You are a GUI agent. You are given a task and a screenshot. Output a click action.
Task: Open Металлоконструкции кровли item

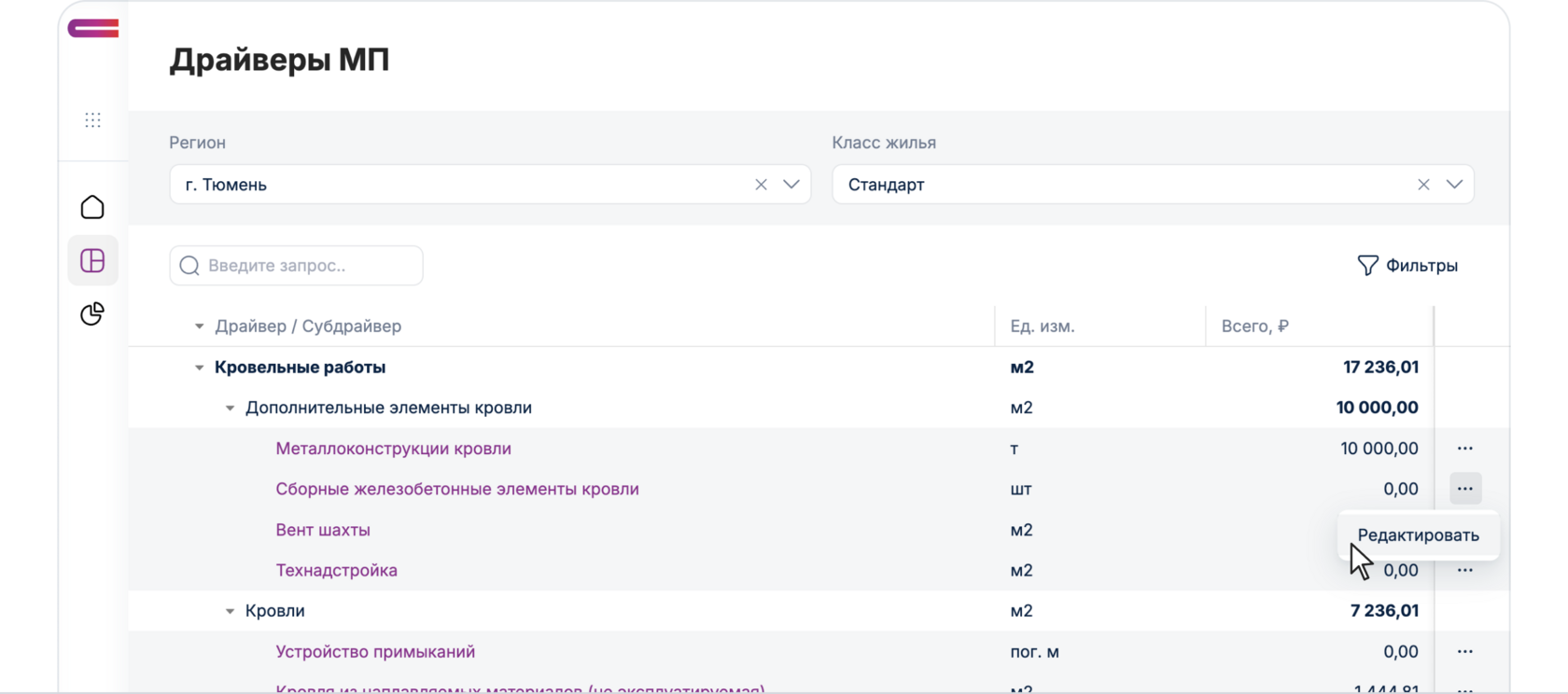click(x=393, y=449)
